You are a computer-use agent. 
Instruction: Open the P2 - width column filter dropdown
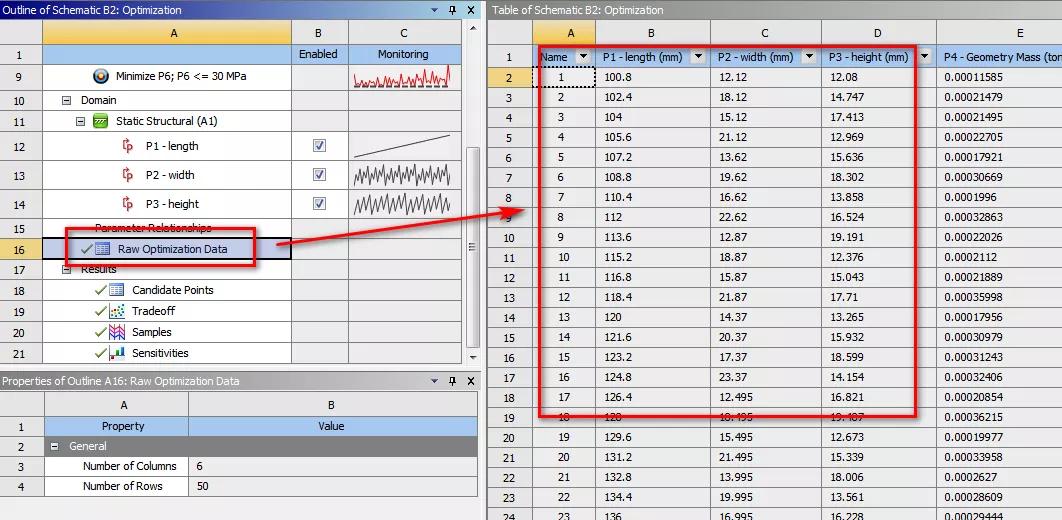point(809,58)
